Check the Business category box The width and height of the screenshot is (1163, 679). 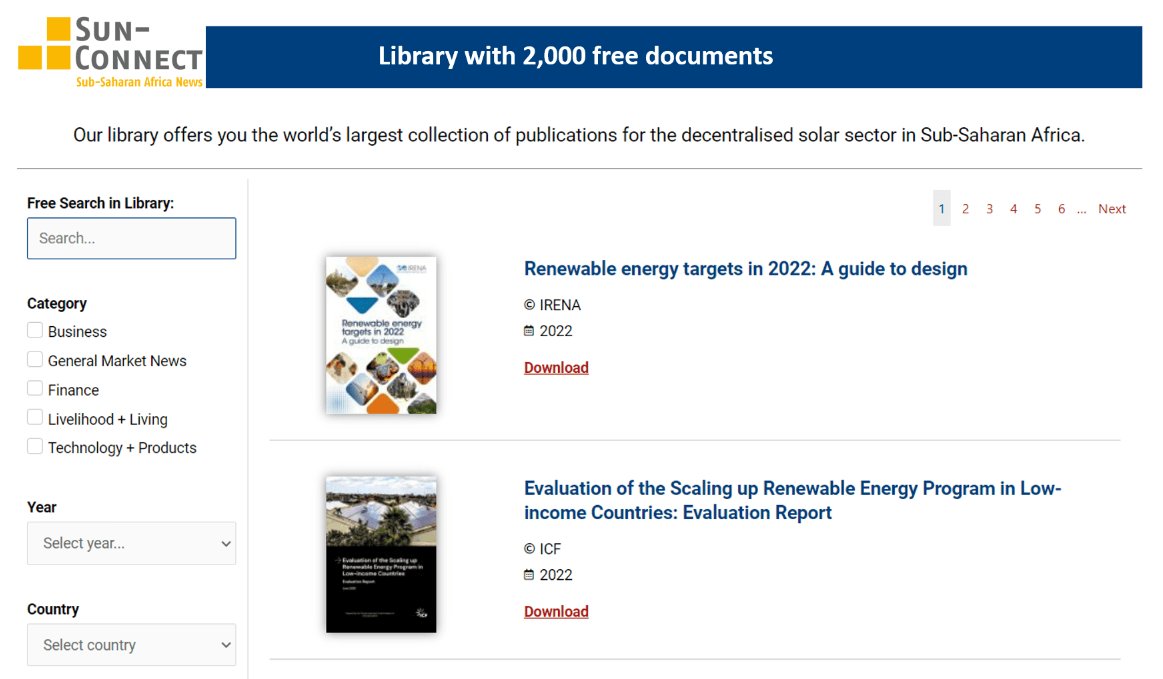coord(35,330)
